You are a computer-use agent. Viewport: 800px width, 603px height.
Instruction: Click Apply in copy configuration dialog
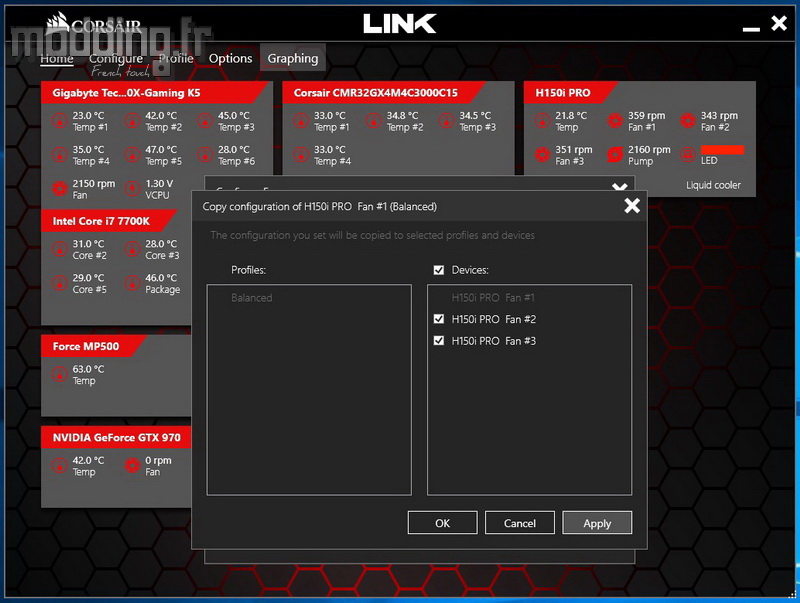click(597, 523)
